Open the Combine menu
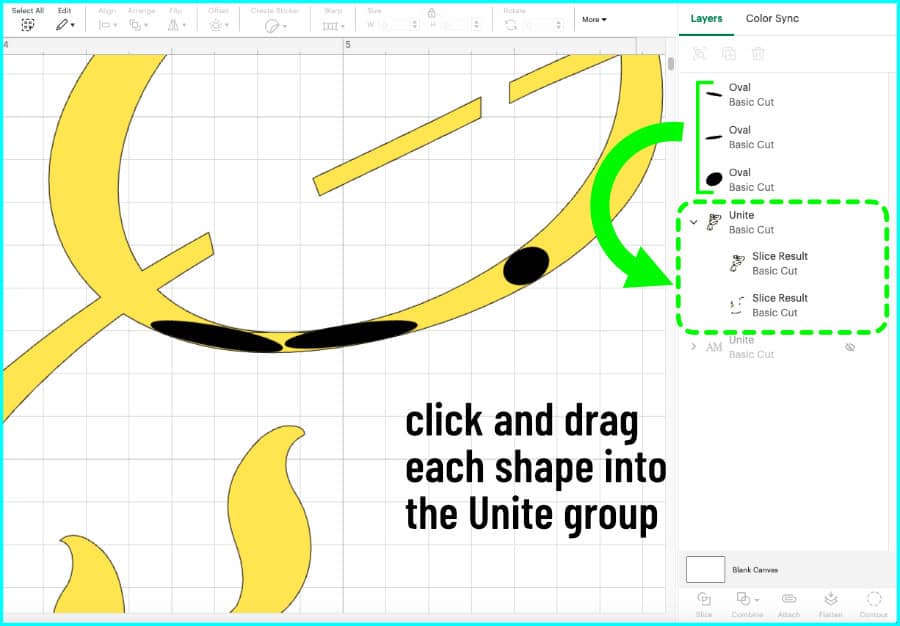900x626 pixels. (747, 604)
